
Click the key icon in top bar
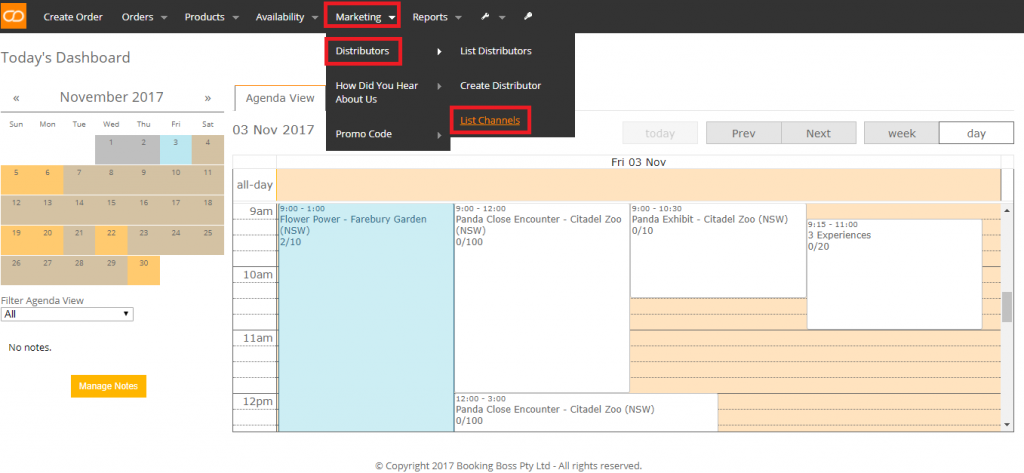tap(528, 17)
